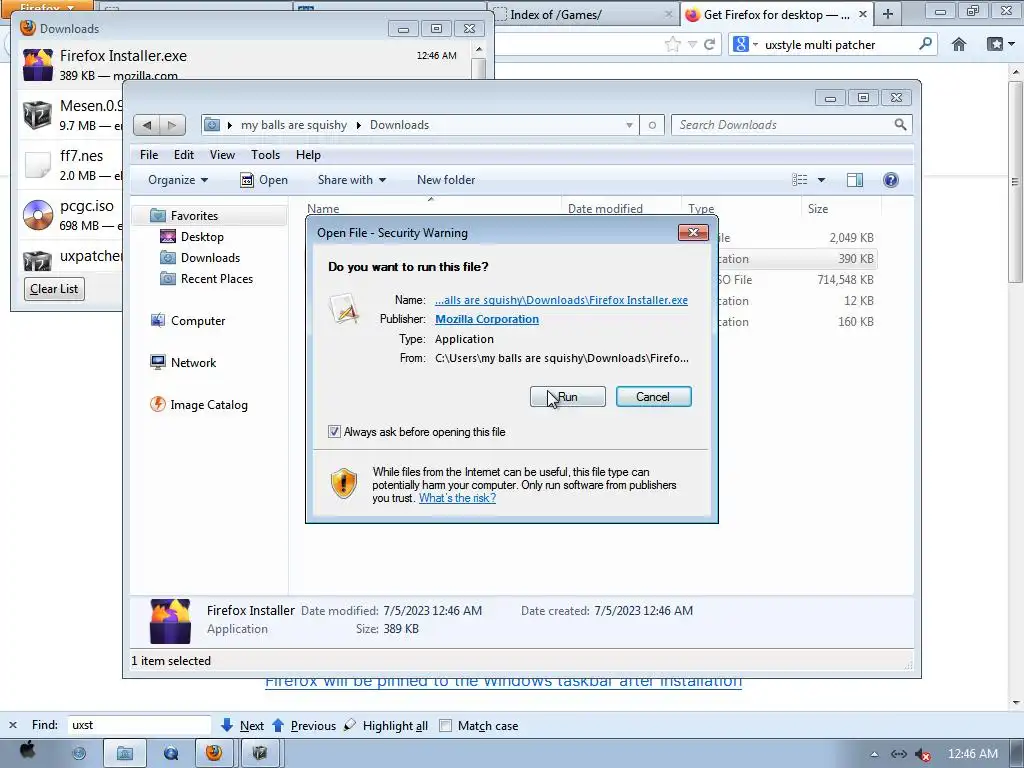
Task: Find Next match in find bar
Action: [x=243, y=726]
